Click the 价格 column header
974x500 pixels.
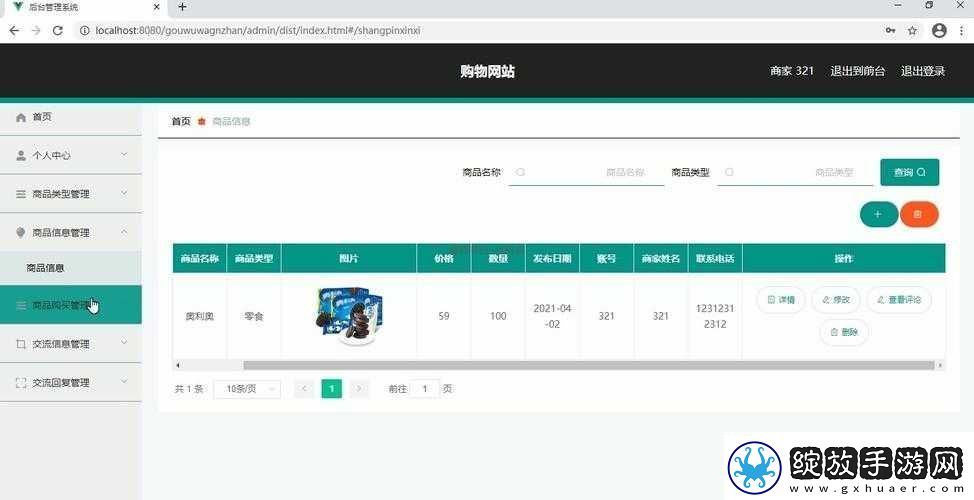pyautogui.click(x=444, y=258)
